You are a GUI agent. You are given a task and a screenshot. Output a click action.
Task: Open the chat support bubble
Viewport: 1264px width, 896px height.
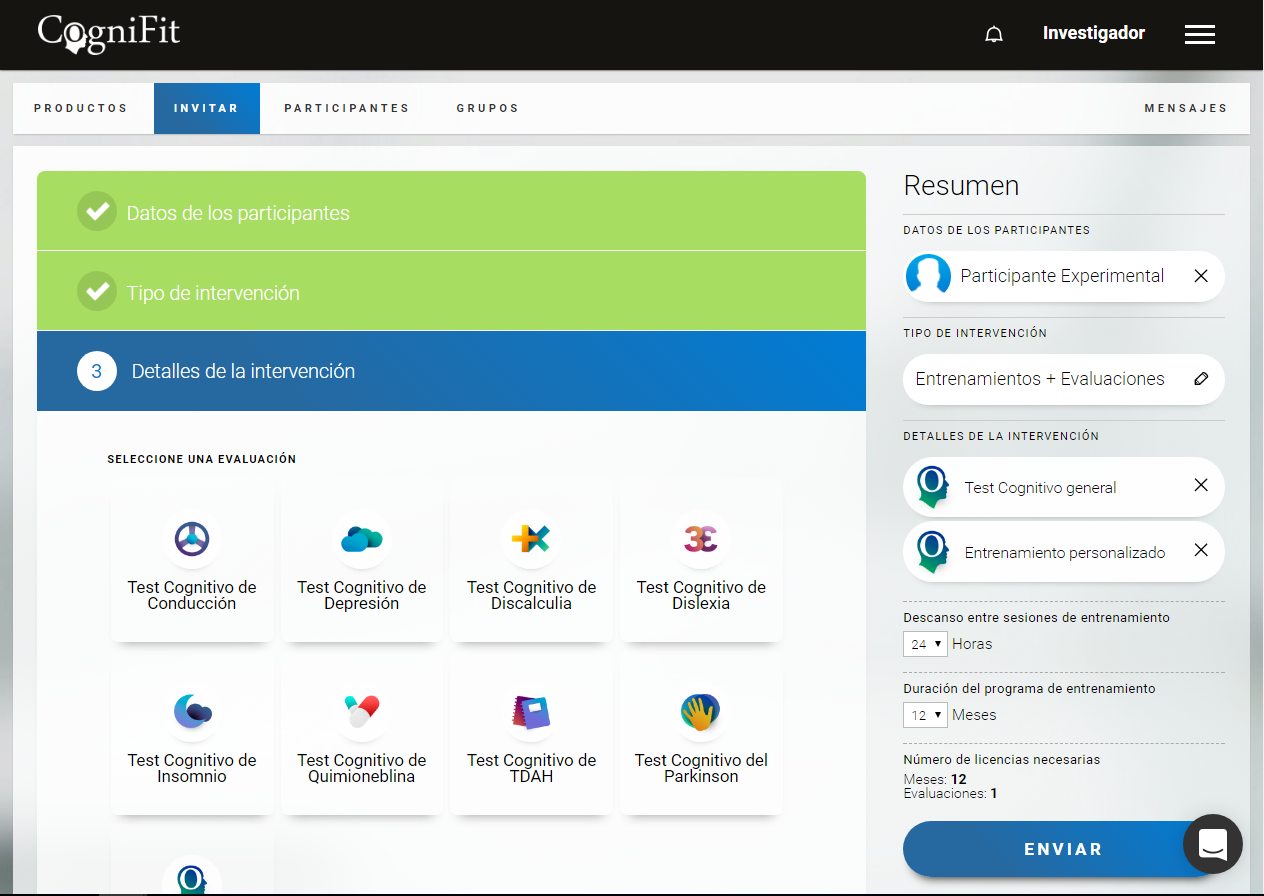pos(1213,844)
